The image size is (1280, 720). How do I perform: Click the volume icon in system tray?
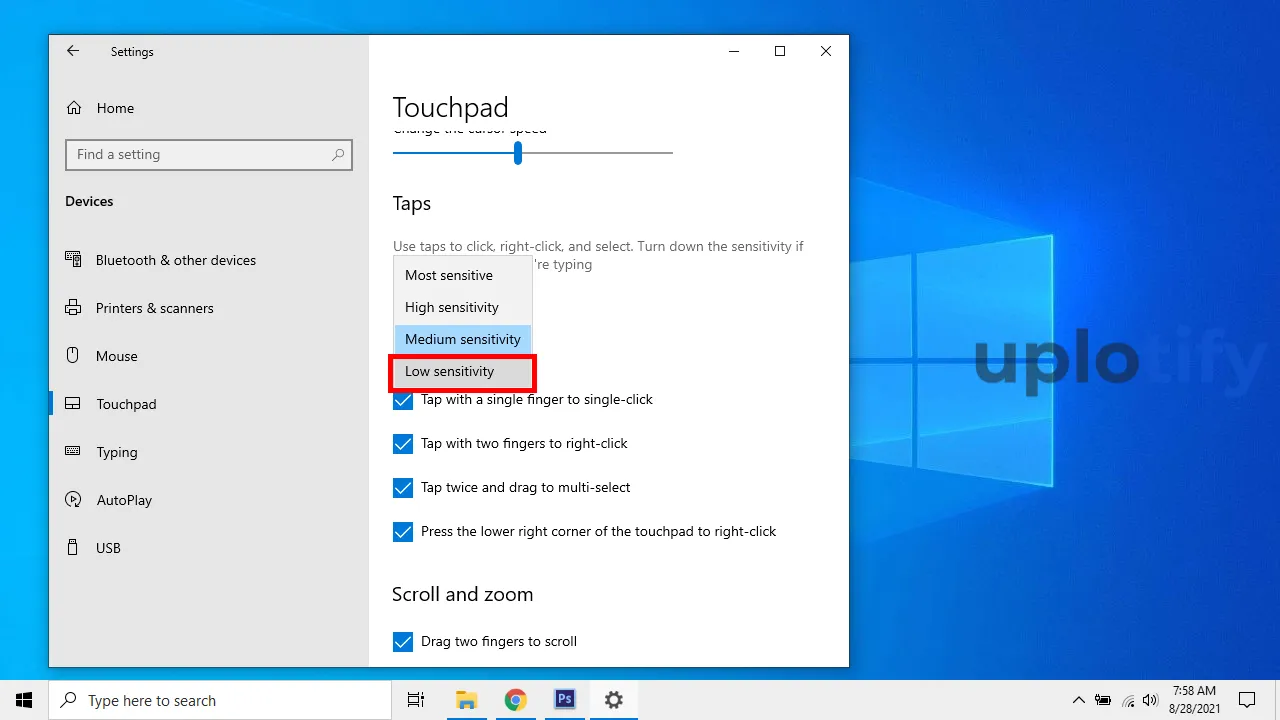[x=1150, y=700]
